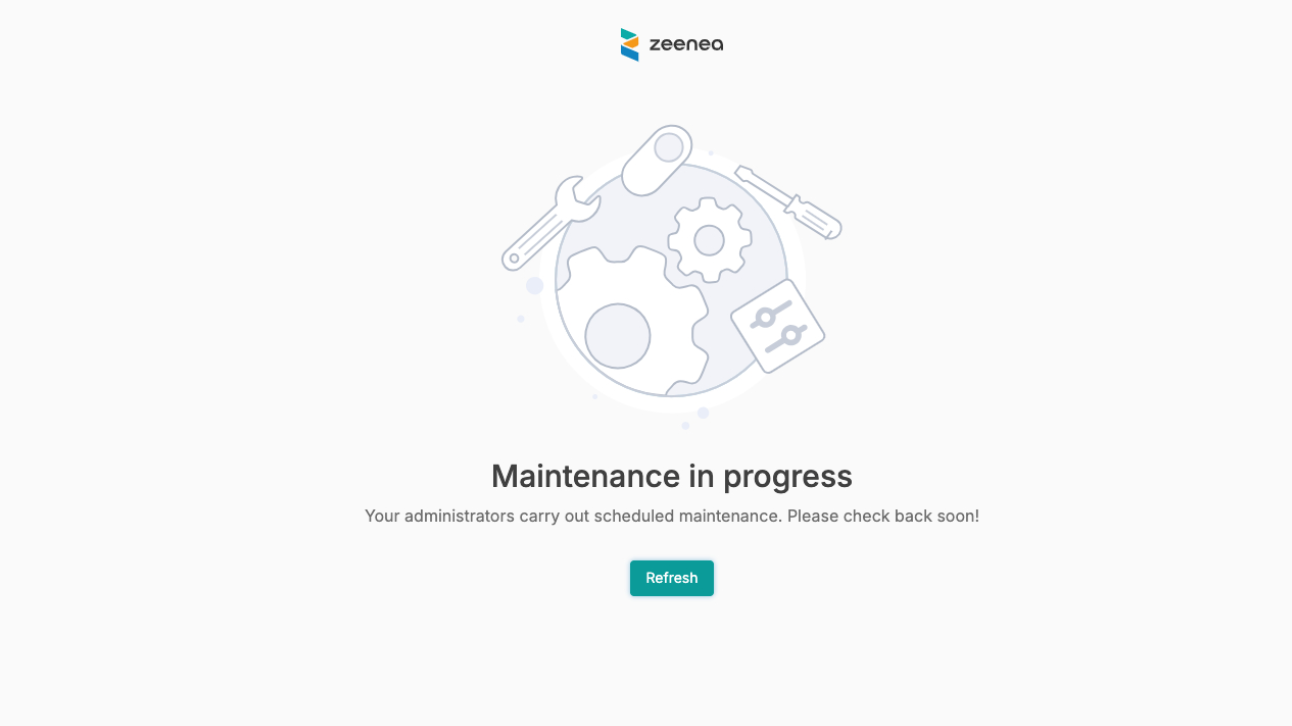Click the zeenea wordmark text
This screenshot has width=1292, height=726.
click(686, 44)
